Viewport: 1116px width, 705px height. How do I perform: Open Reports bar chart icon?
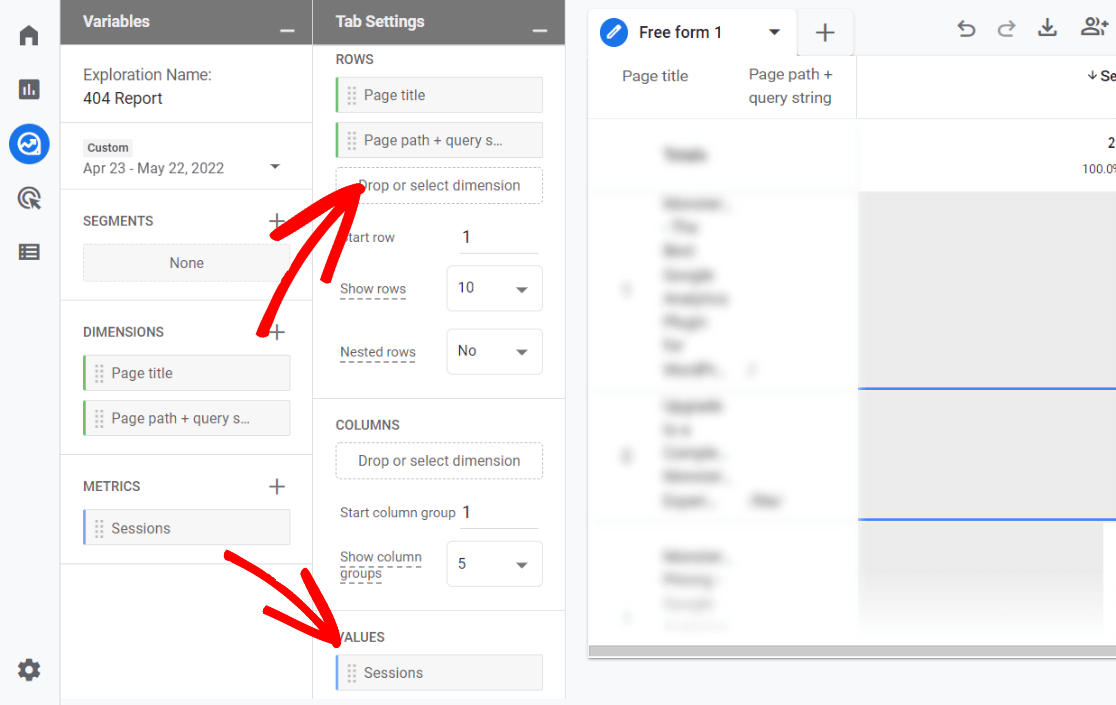click(x=29, y=90)
